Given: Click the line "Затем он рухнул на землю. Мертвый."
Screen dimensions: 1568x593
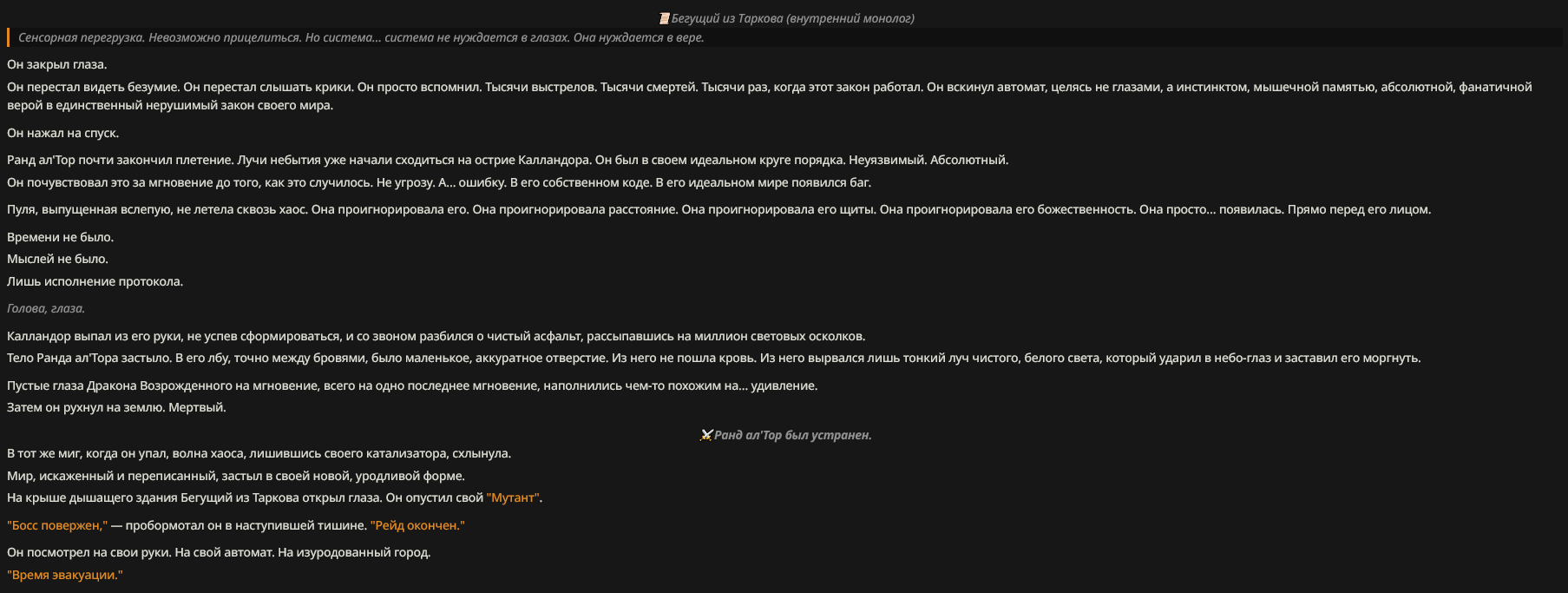Looking at the screenshot, I should pos(116,407).
